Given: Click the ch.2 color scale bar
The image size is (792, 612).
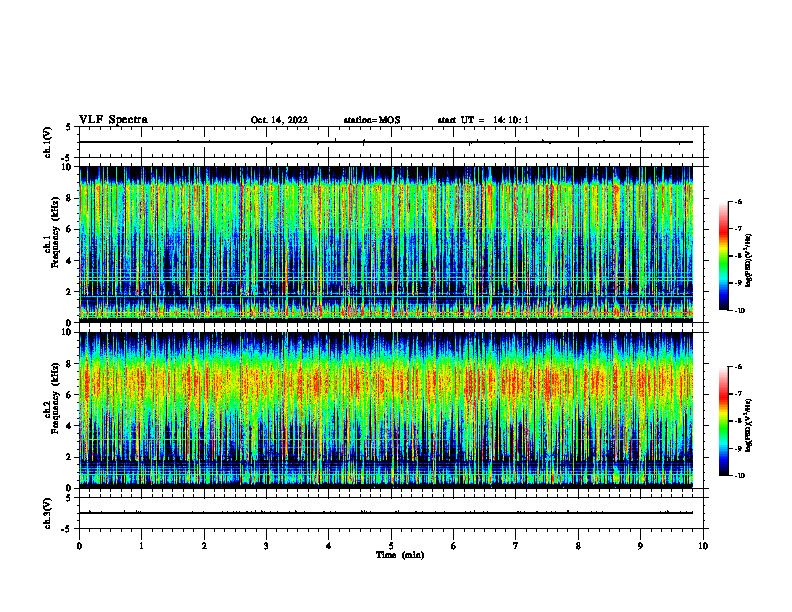Looking at the screenshot, I should pyautogui.click(x=723, y=421).
